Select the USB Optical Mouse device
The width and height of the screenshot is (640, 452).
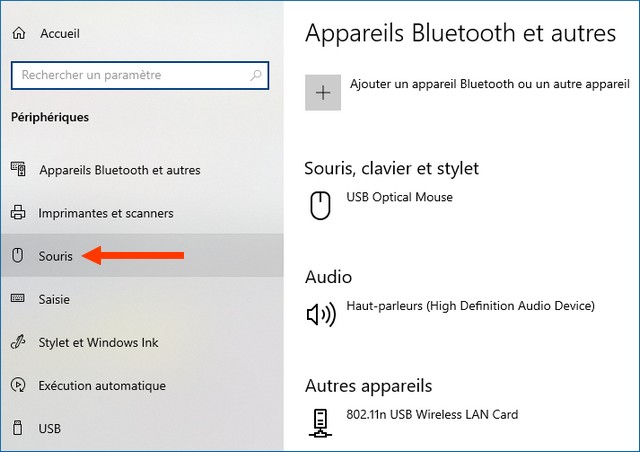(x=399, y=197)
